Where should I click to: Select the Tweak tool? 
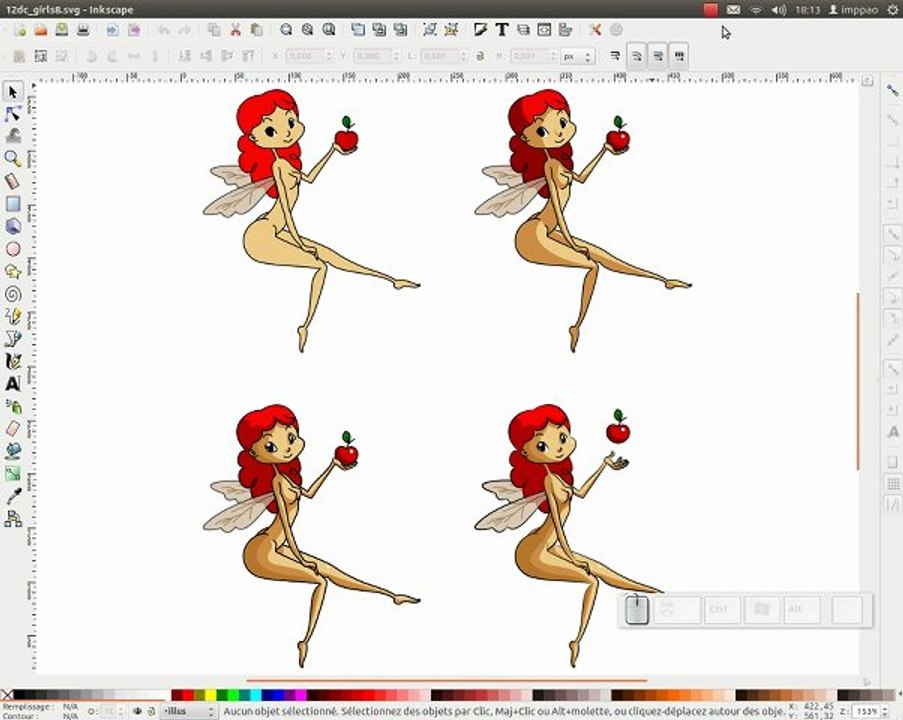coord(13,137)
